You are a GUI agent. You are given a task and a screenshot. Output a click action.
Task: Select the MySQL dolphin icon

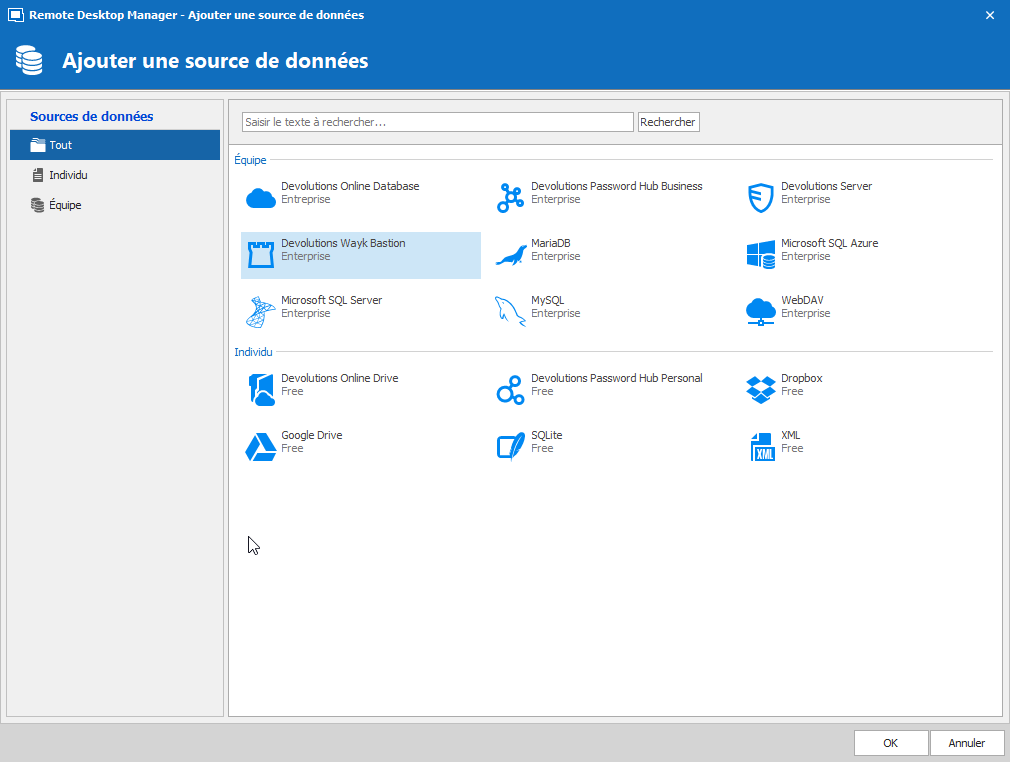click(x=510, y=312)
